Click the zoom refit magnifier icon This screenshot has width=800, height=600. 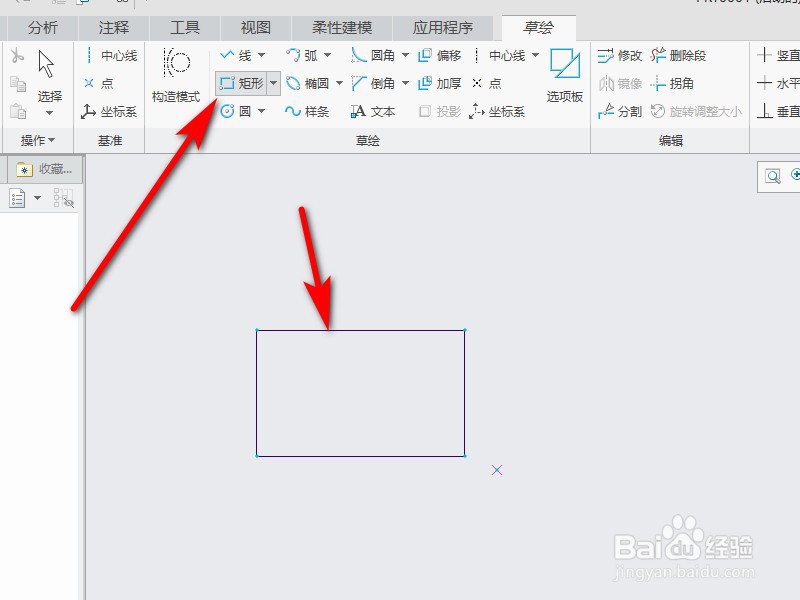tap(773, 177)
